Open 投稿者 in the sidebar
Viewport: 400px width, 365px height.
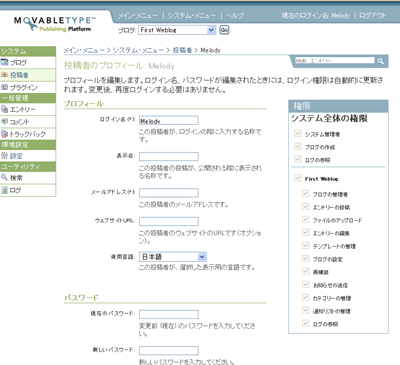(28, 75)
